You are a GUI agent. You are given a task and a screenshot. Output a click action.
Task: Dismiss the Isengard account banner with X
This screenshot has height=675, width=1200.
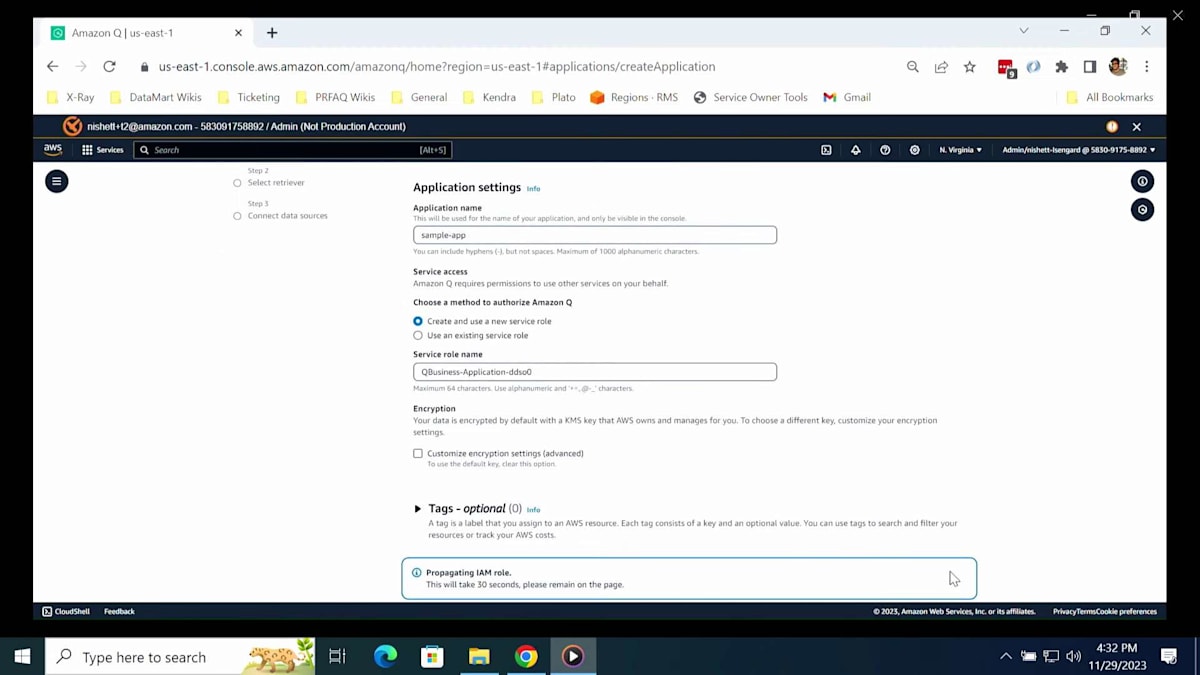(x=1136, y=127)
